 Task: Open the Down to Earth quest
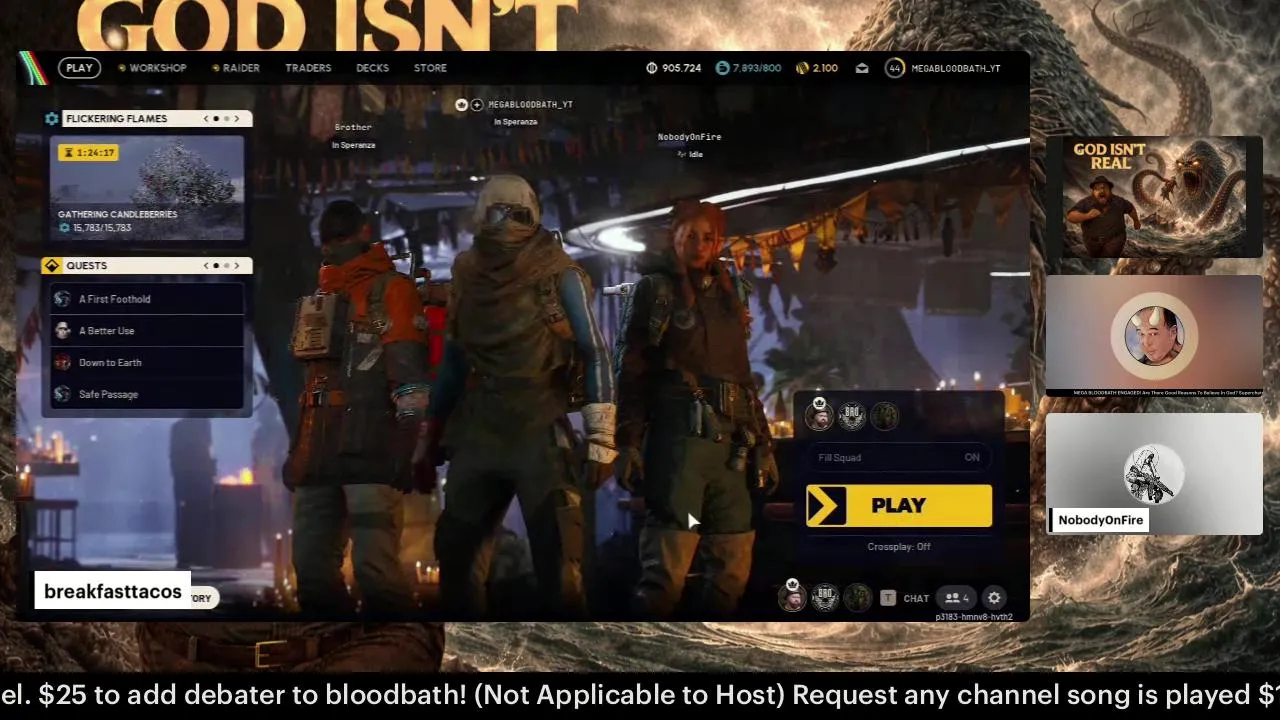[x=147, y=363]
